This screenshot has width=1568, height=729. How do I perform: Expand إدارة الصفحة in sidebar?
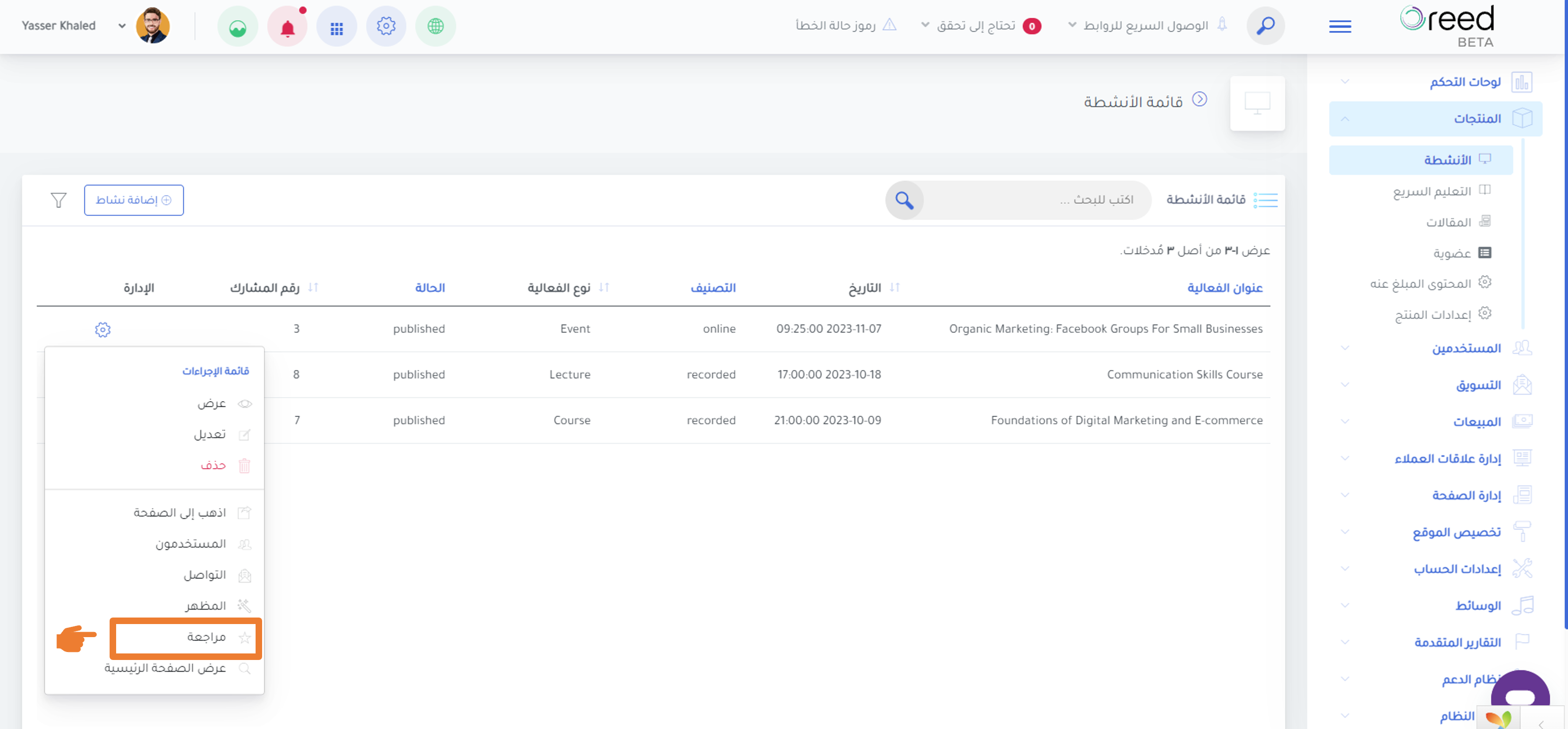(1435, 495)
